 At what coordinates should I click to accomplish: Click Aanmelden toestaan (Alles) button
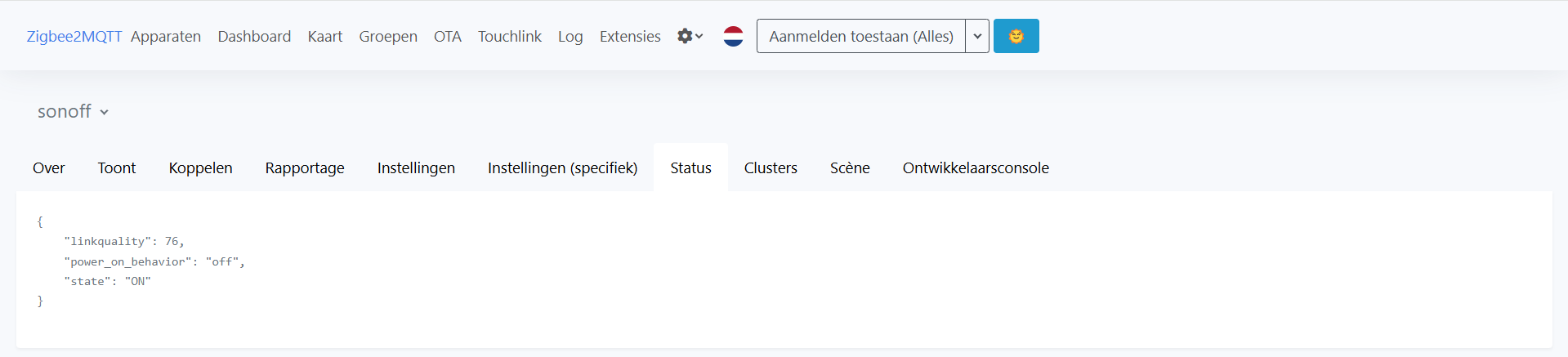[860, 36]
